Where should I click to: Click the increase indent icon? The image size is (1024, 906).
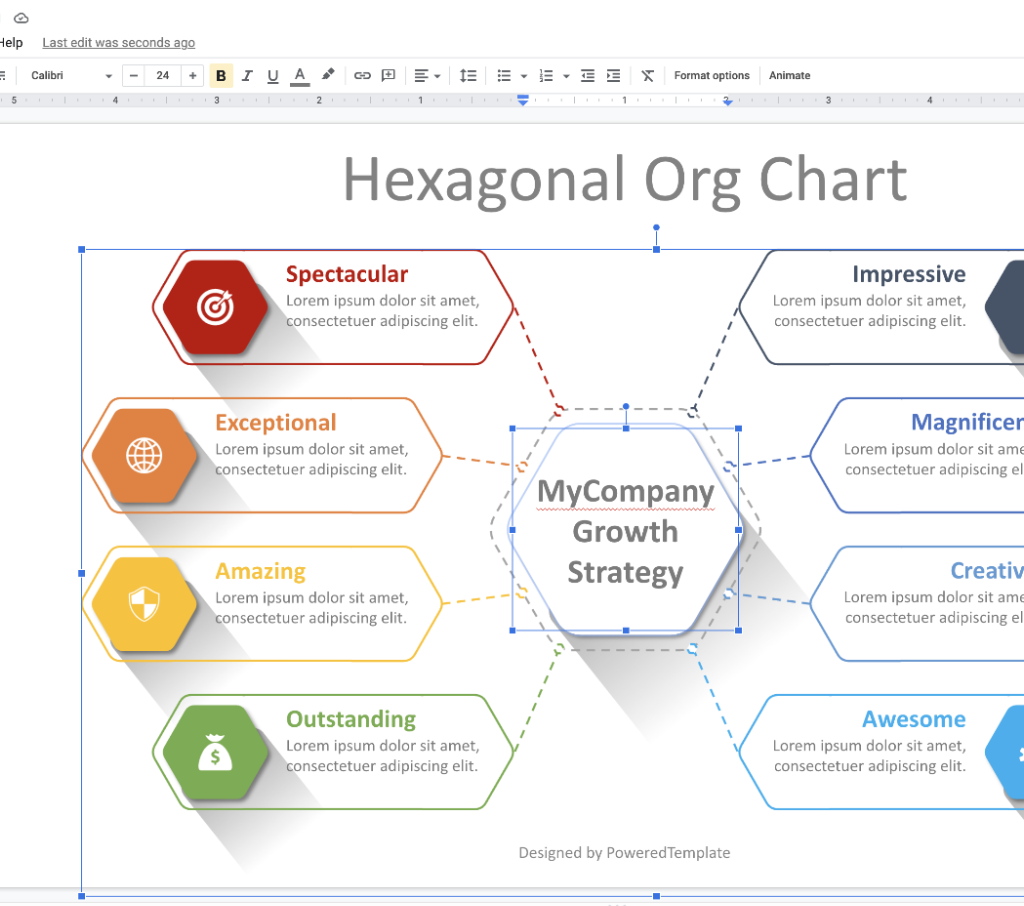(614, 76)
